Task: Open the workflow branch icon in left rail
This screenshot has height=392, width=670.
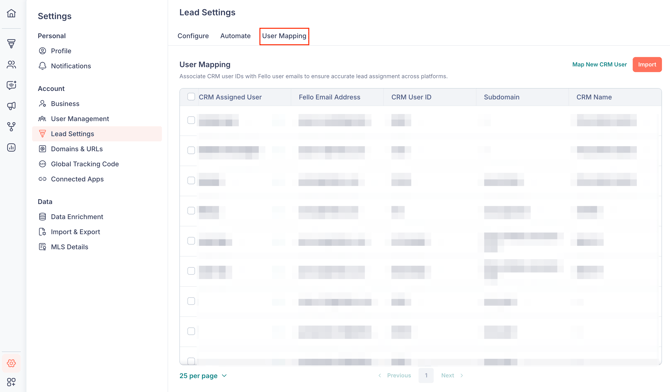Action: point(12,127)
